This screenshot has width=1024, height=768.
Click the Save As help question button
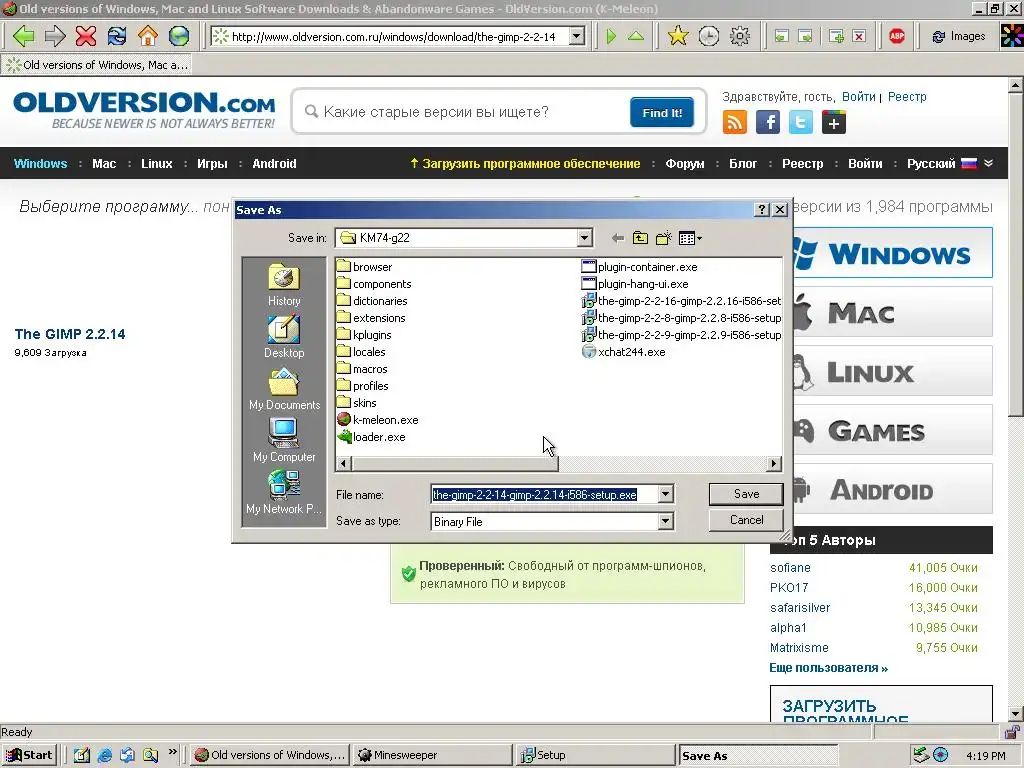761,210
